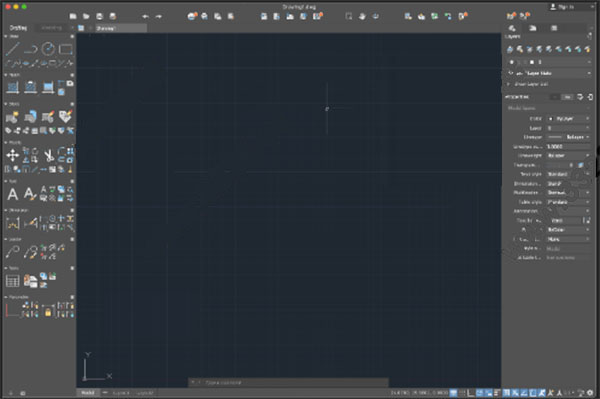The image size is (600, 399).
Task: Select the Circle tool in the Draw set
Action: pyautogui.click(x=48, y=49)
